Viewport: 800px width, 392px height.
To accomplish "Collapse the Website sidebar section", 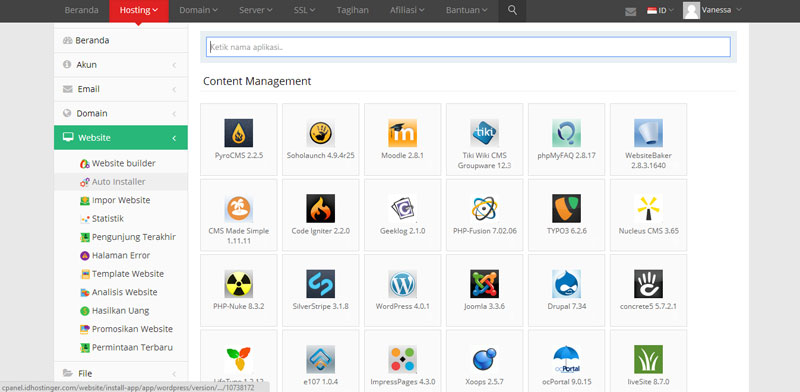I will [120, 138].
